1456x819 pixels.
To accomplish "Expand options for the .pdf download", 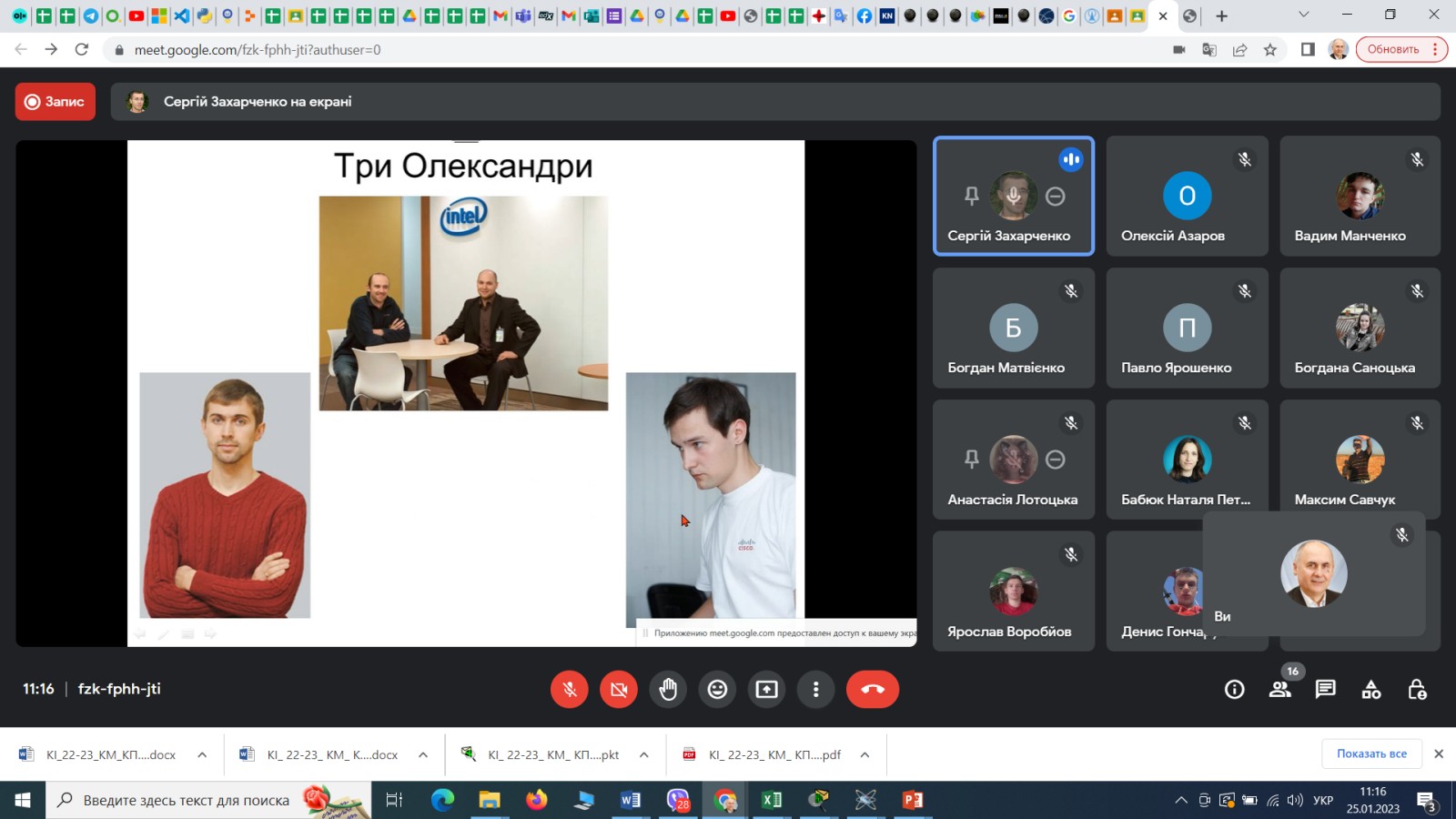I will 864,754.
